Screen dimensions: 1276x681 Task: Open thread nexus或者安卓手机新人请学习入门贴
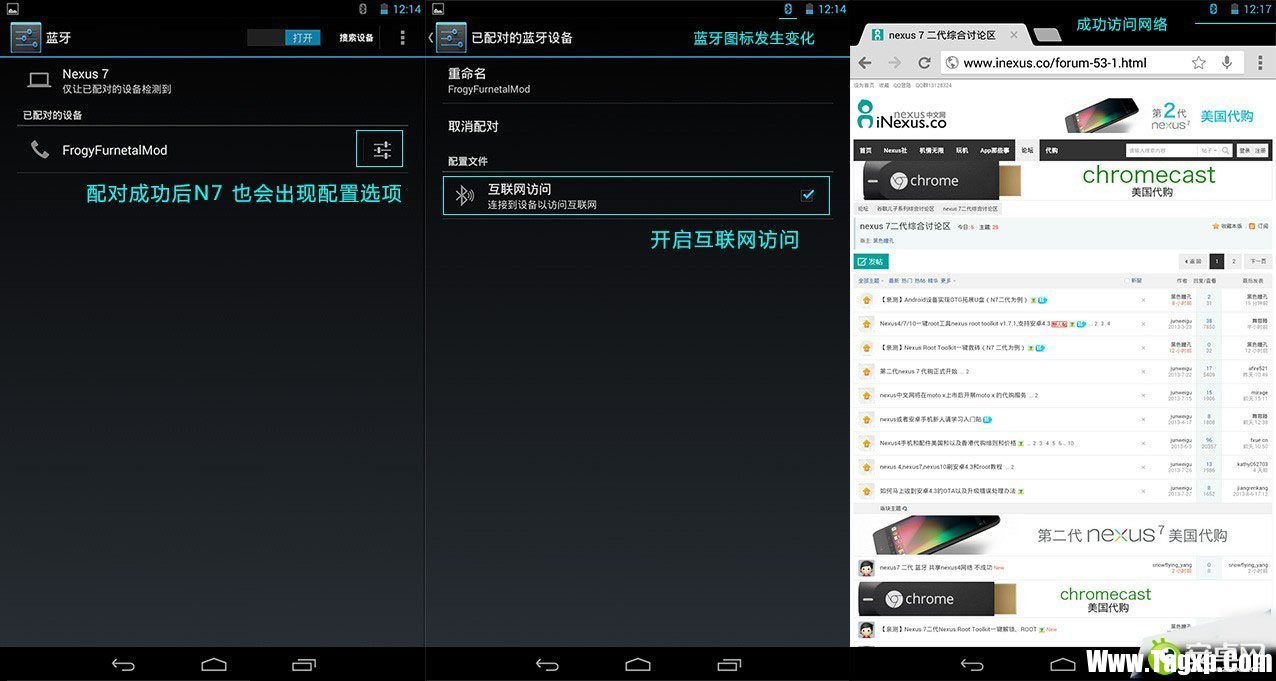[x=930, y=419]
